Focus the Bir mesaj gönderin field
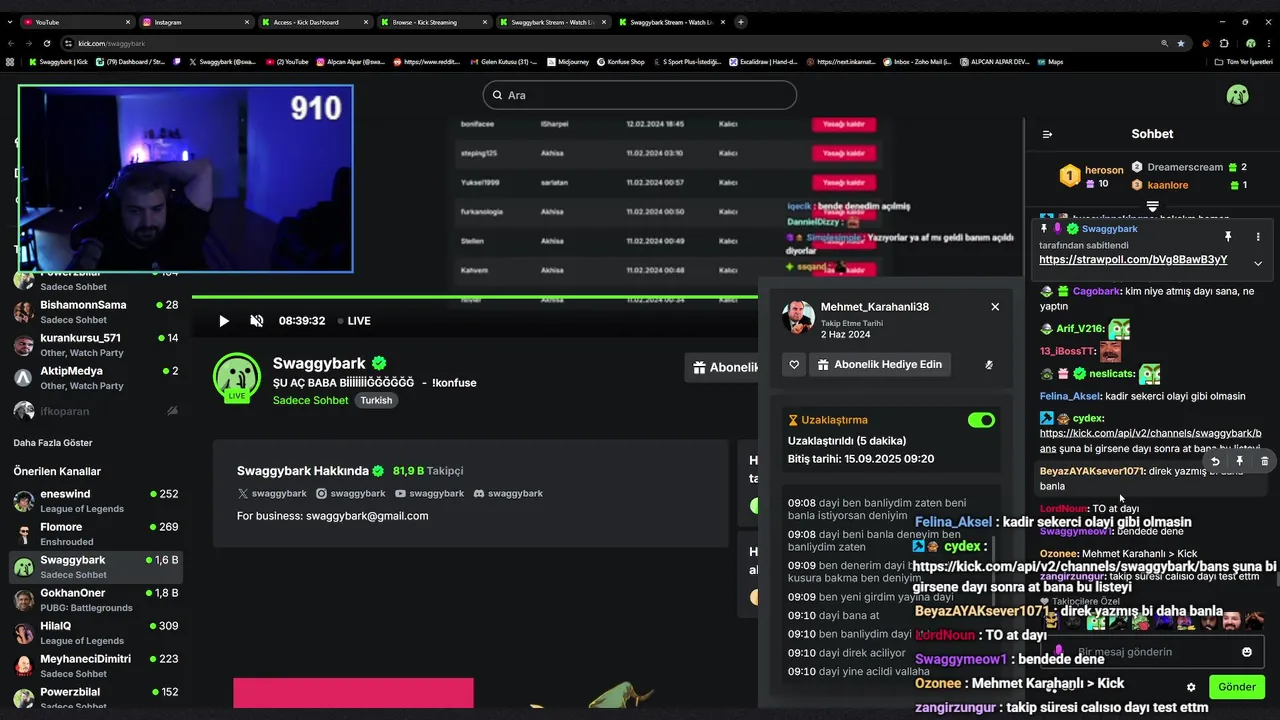This screenshot has width=1280, height=720. pyautogui.click(x=1150, y=652)
